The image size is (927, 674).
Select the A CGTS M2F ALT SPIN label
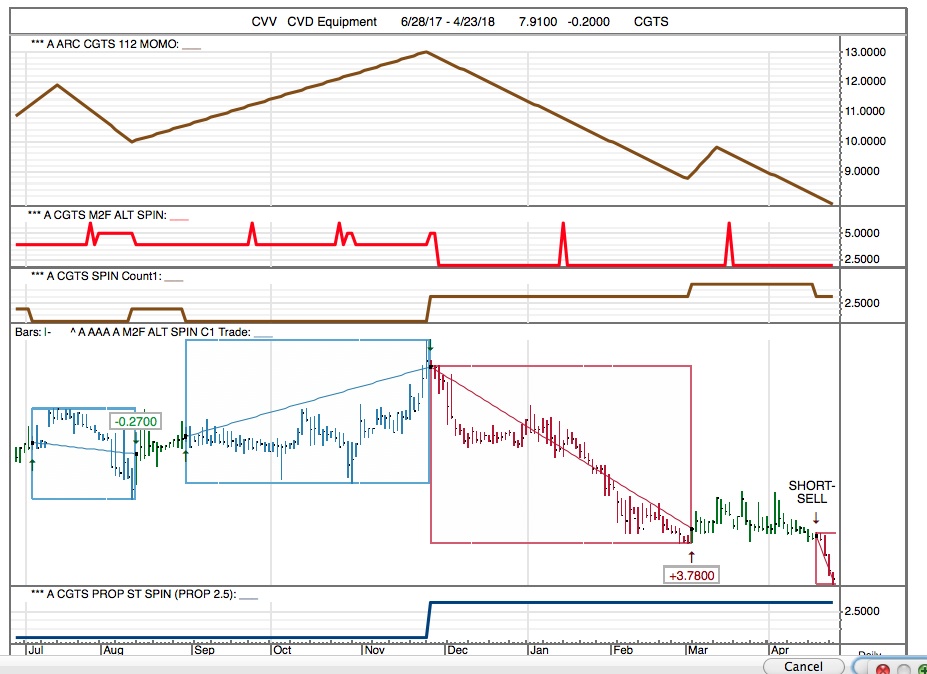point(98,215)
